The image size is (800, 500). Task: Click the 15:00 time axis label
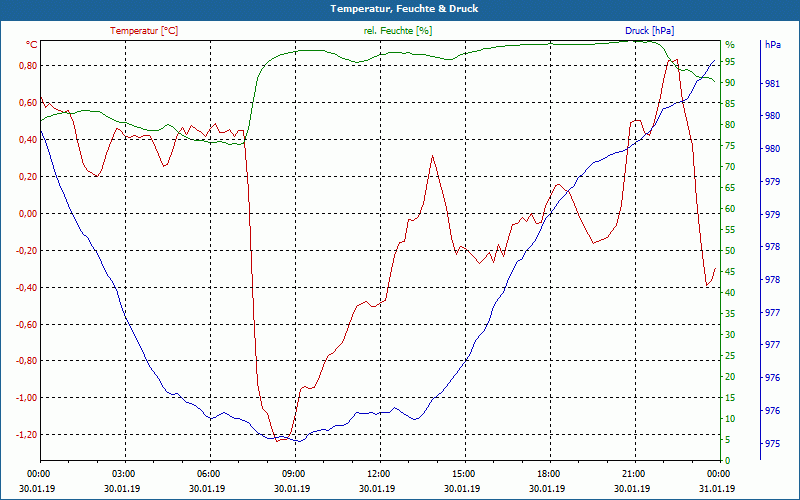[x=463, y=473]
